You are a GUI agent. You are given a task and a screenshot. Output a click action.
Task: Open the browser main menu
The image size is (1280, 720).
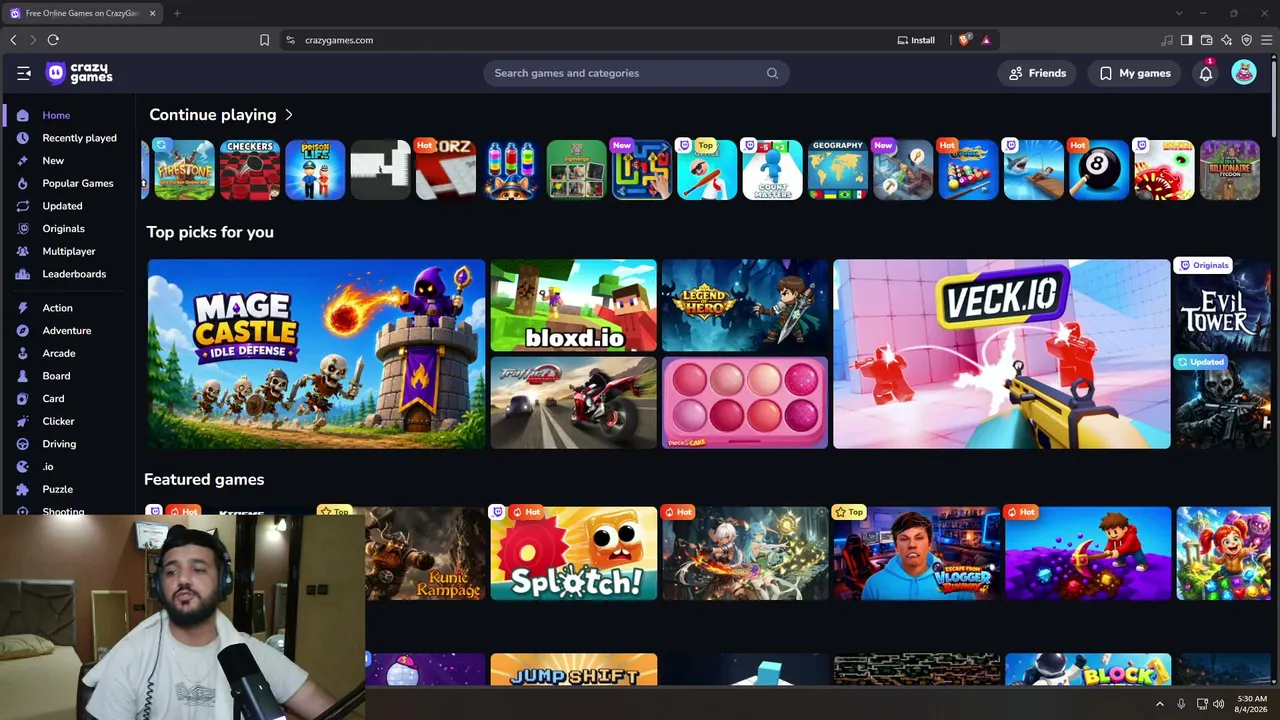[1267, 40]
